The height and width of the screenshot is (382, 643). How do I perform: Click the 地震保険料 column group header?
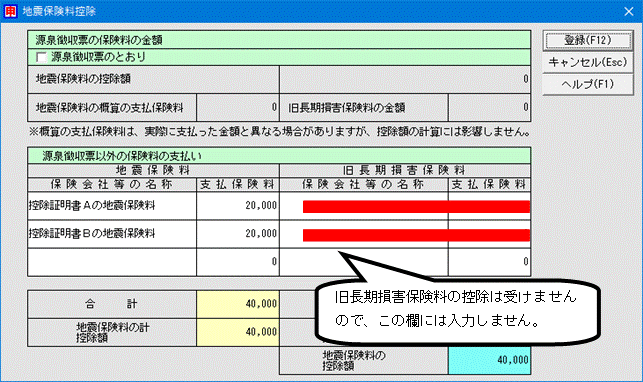click(x=153, y=170)
